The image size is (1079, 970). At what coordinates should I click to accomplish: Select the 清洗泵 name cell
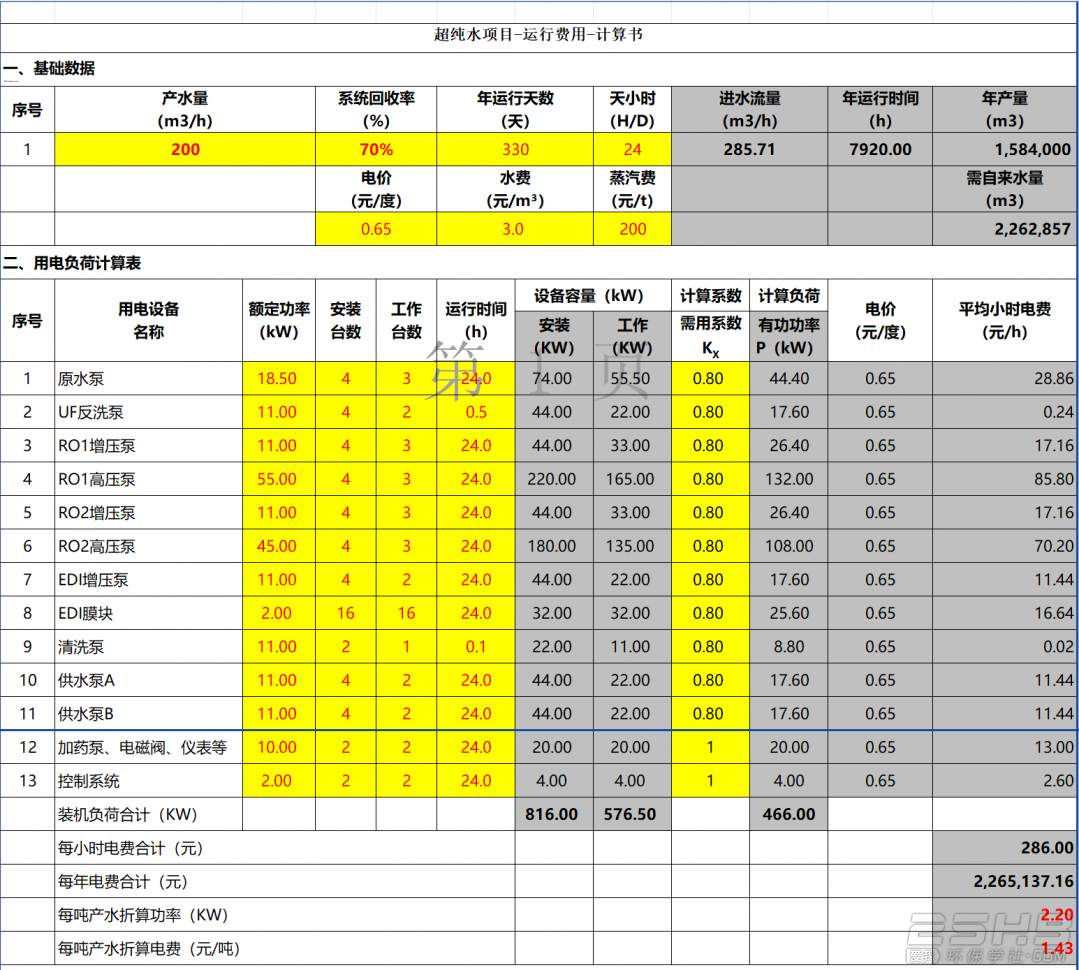click(149, 647)
